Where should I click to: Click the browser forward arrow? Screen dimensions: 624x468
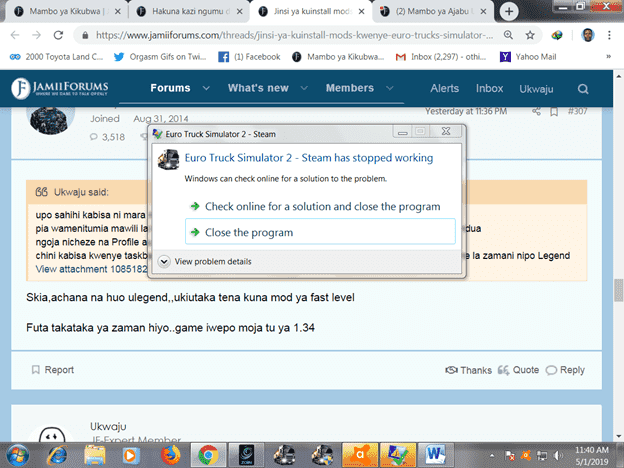point(36,35)
